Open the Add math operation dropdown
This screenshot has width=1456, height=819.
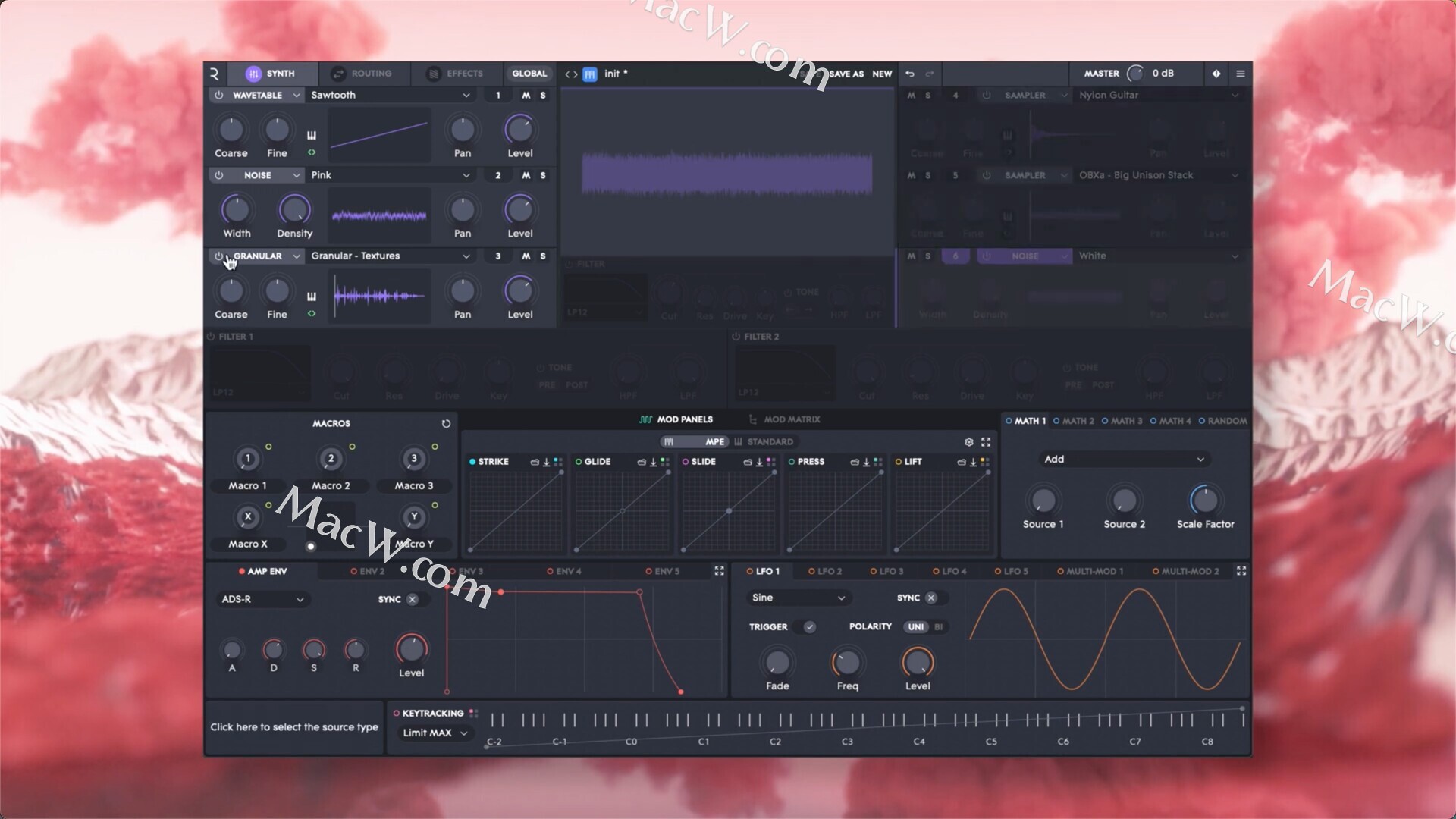point(1125,460)
